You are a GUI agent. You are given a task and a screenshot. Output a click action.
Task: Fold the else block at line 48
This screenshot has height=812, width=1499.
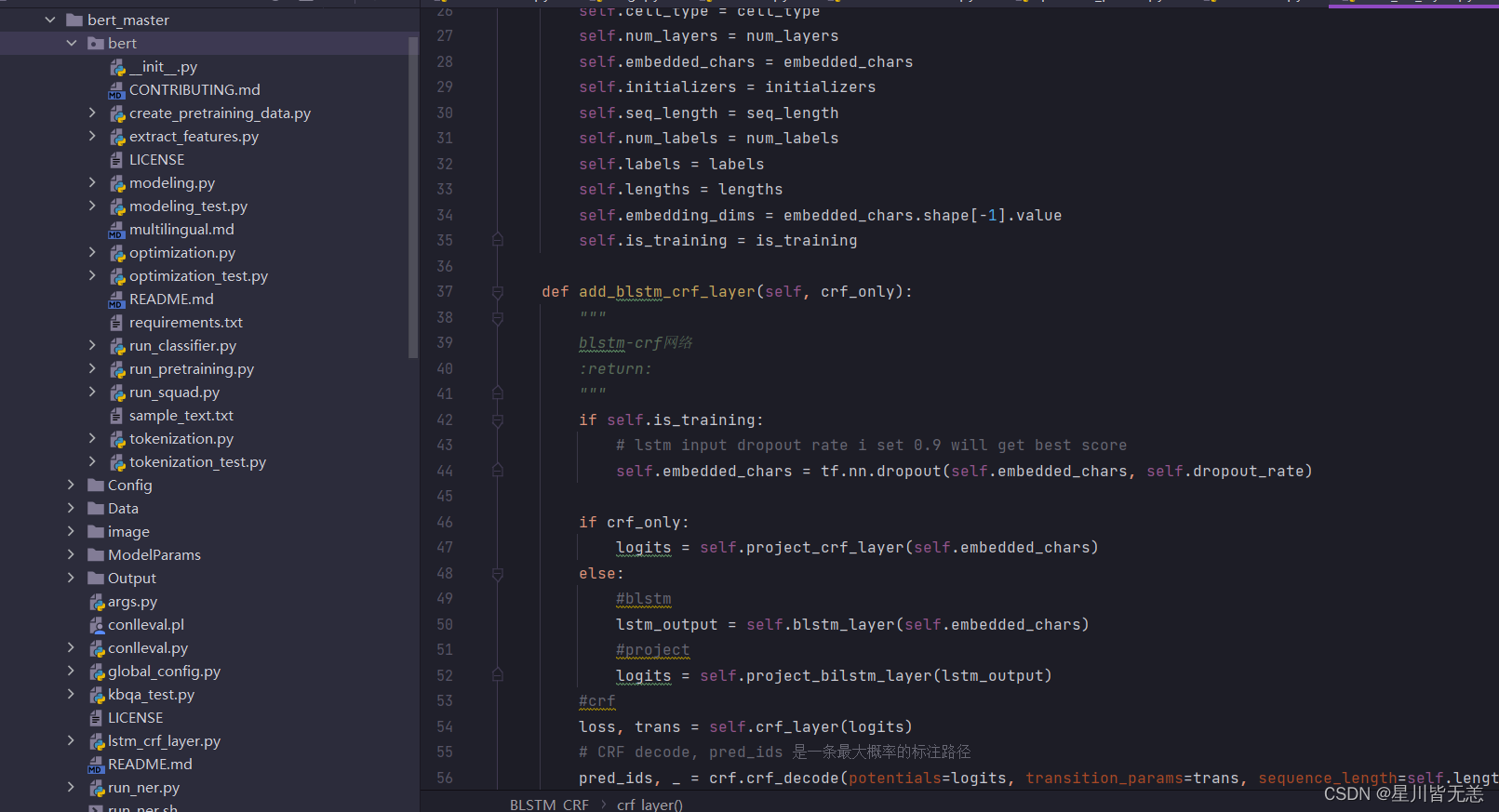[498, 574]
